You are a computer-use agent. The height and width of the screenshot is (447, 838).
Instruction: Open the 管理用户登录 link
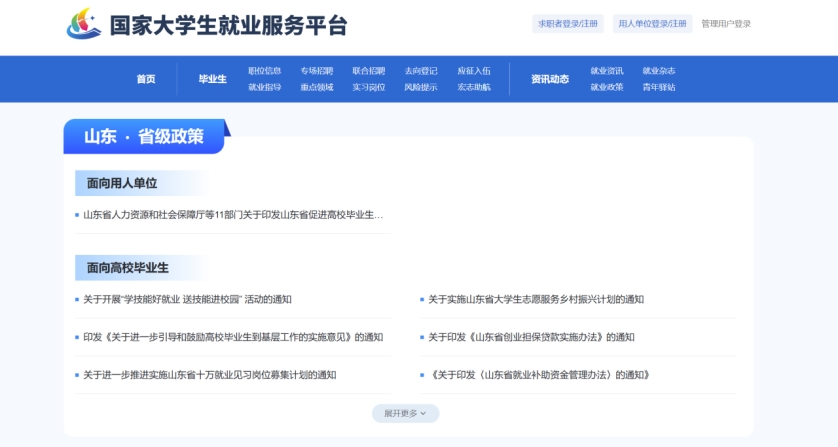tap(725, 24)
